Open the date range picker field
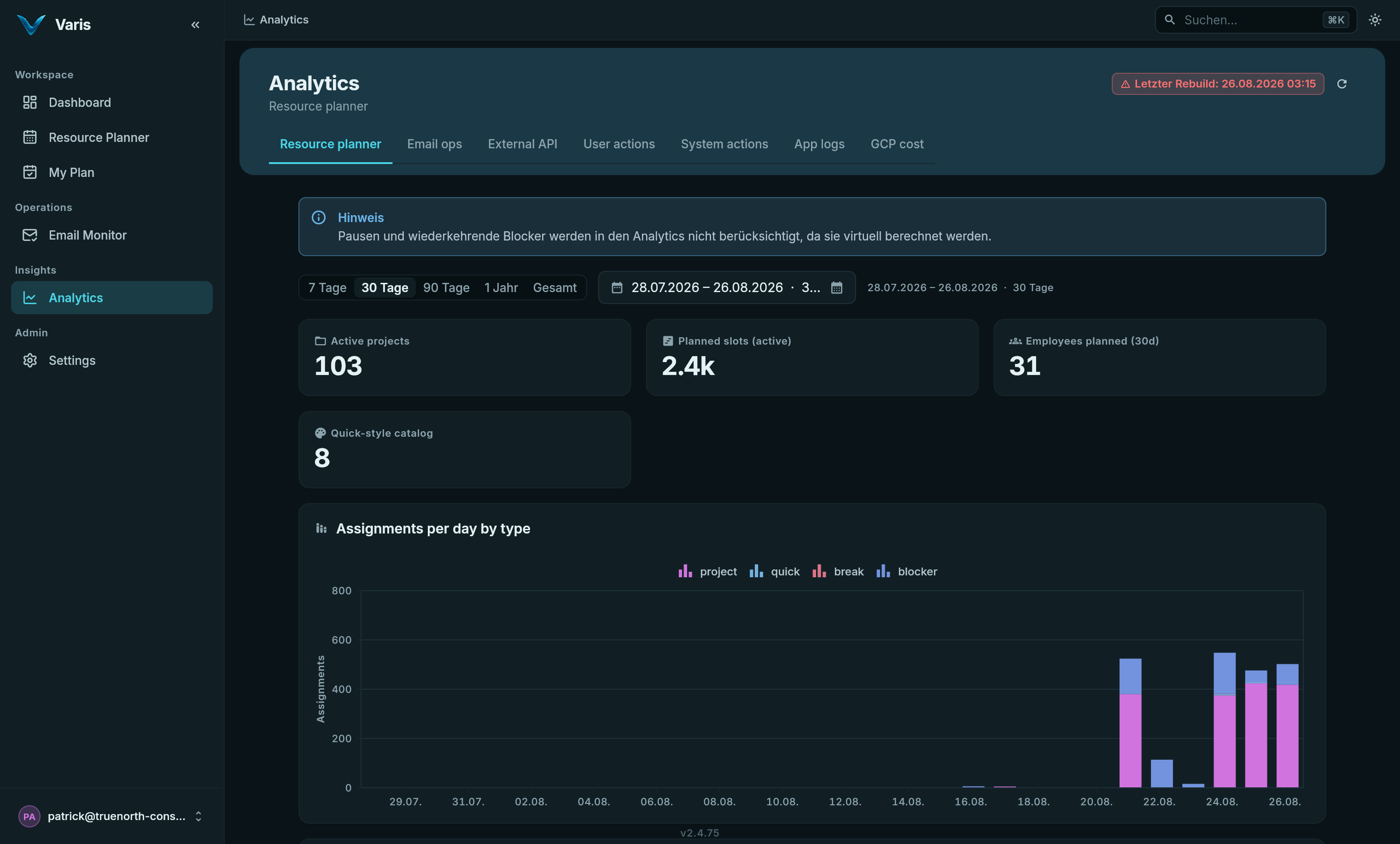1400x844 pixels. pyautogui.click(x=727, y=287)
